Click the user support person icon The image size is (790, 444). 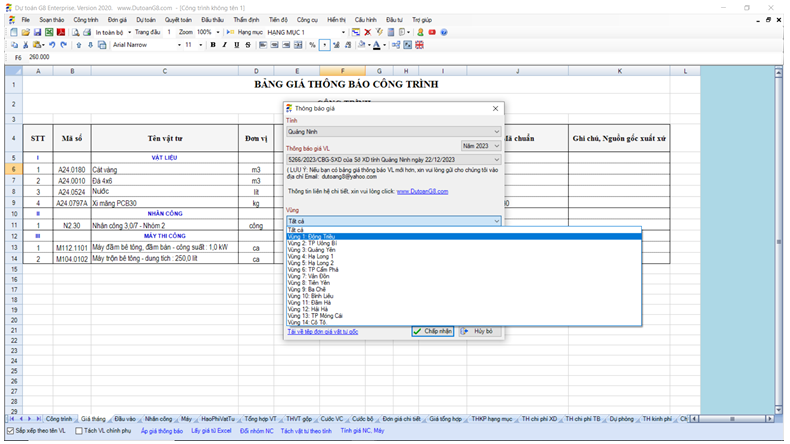tap(420, 32)
